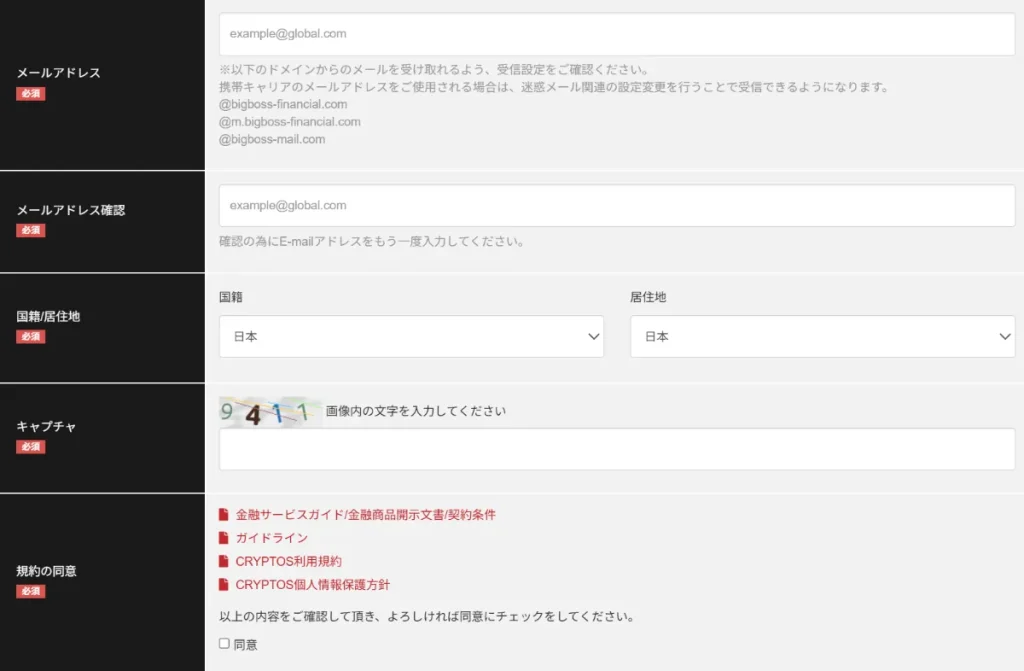Click the document icon beside 金融サービスガイド
Image resolution: width=1024 pixels, height=671 pixels.
[223, 515]
